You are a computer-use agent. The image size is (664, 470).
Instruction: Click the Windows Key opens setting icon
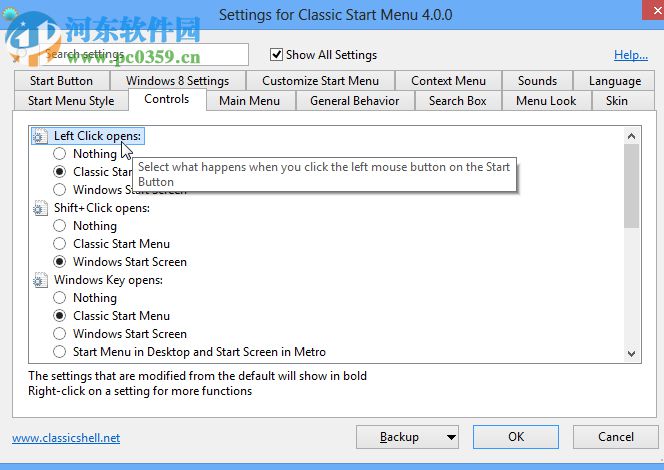point(40,280)
